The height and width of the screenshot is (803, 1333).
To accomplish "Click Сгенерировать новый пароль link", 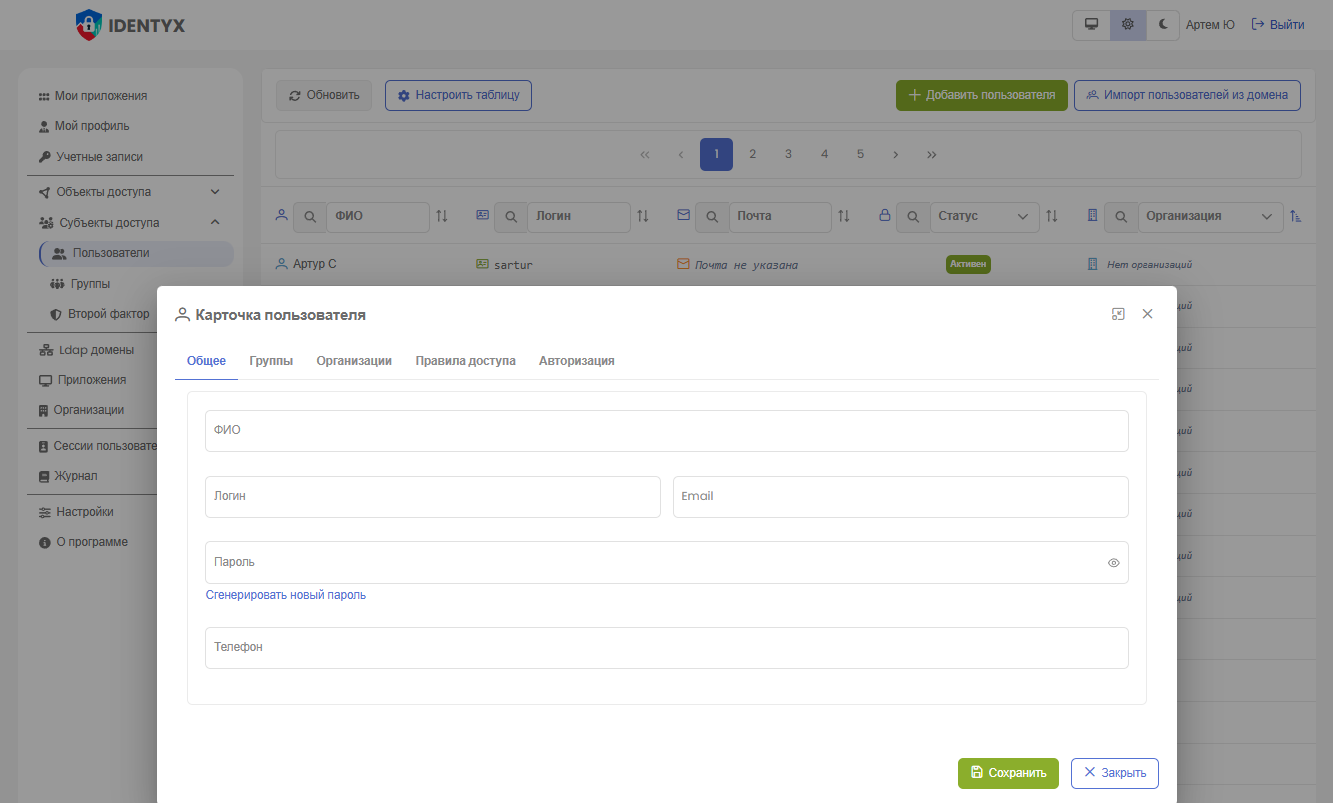I will point(286,595).
